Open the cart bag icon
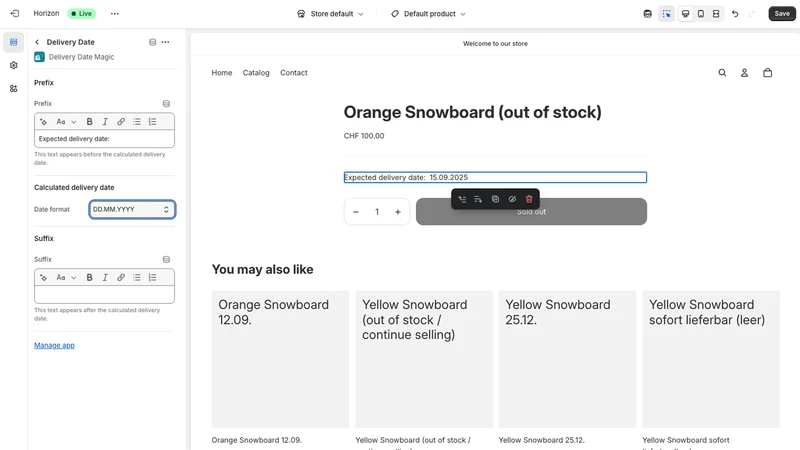Image resolution: width=800 pixels, height=450 pixels. click(767, 73)
